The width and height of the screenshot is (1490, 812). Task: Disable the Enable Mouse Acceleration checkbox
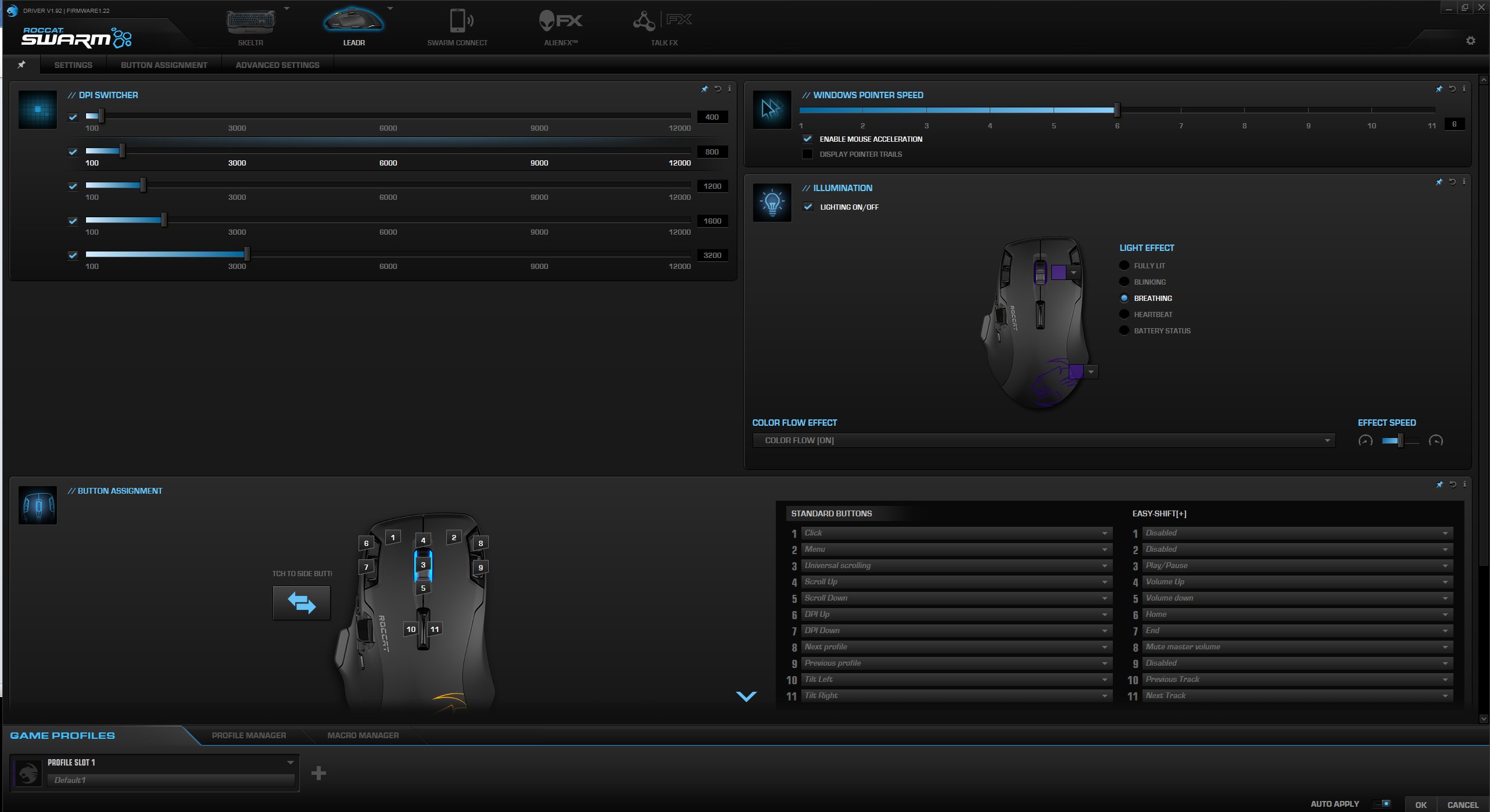coord(807,139)
